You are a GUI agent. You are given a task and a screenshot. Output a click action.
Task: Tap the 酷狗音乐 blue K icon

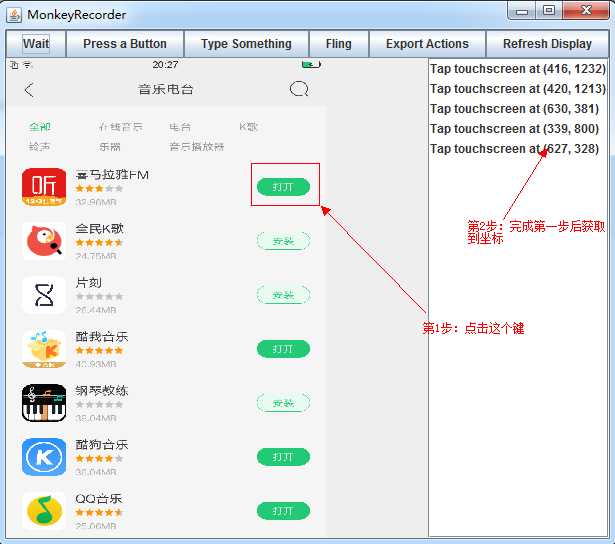44,457
